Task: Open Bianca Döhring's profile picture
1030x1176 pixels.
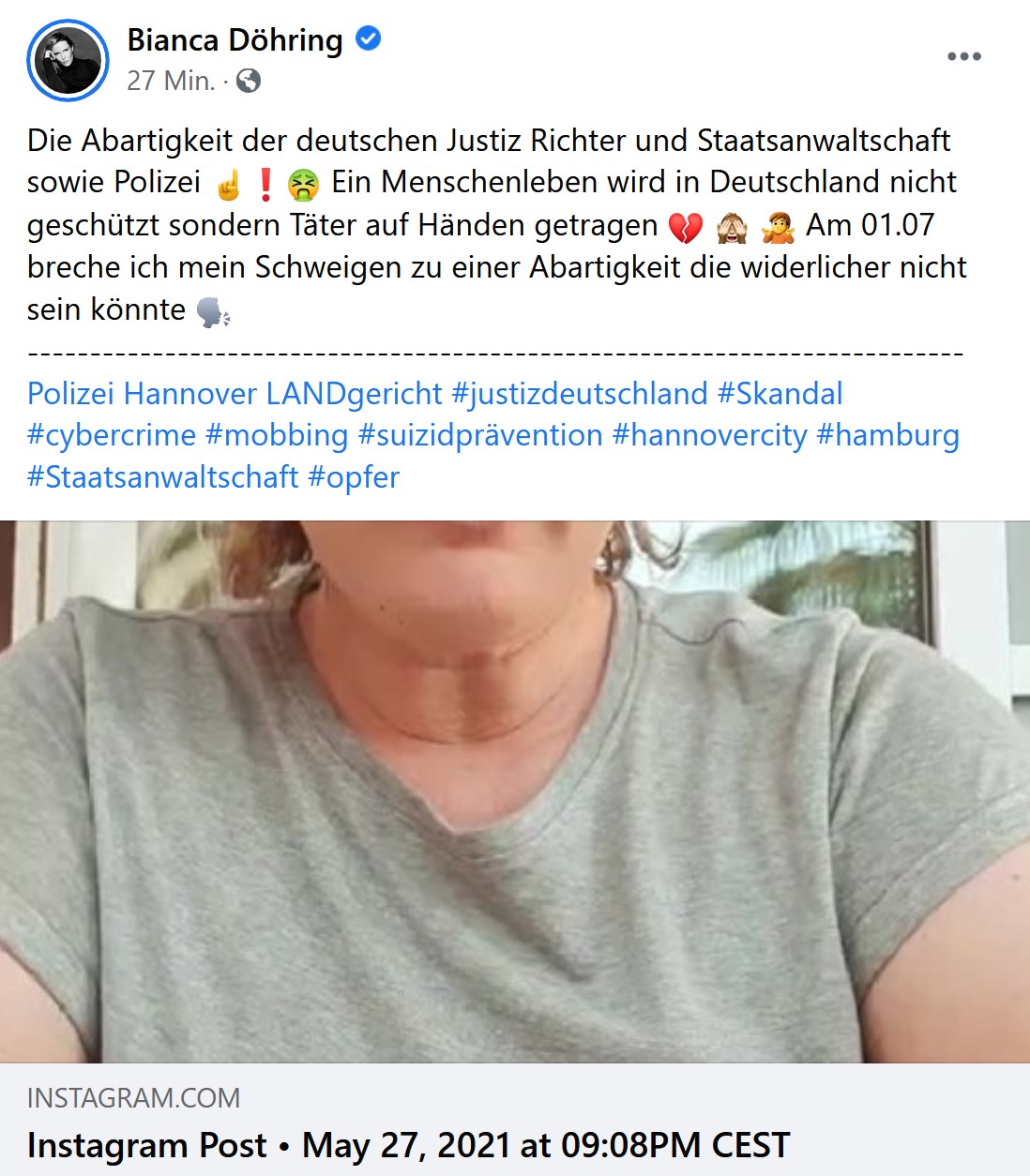Action: tap(68, 60)
